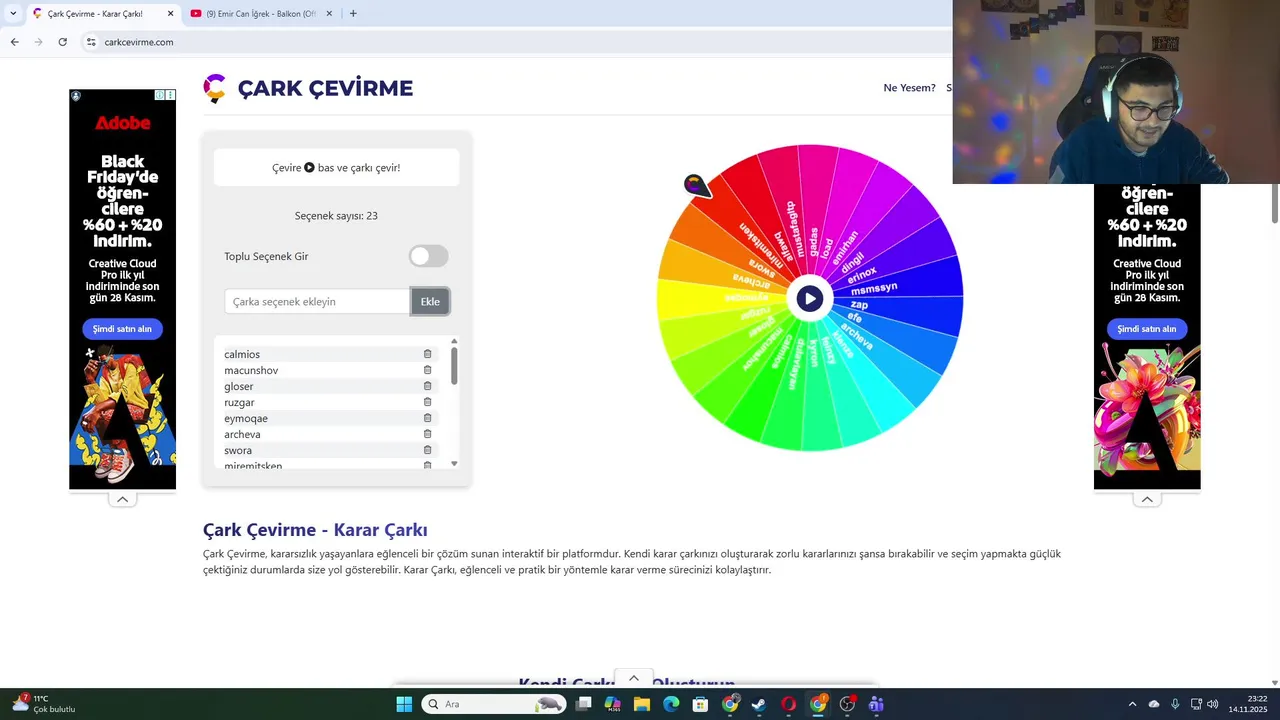The width and height of the screenshot is (1280, 720).
Task: Open Microsoft Edge from the taskbar
Action: [671, 704]
